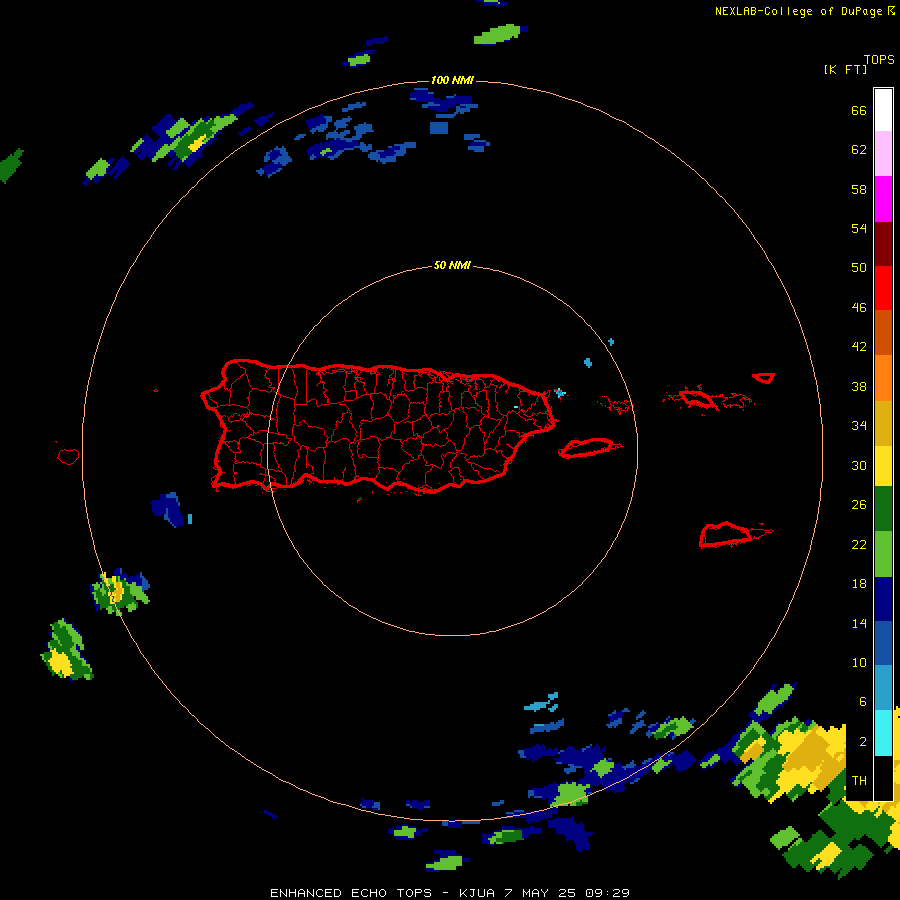Click the 50 NMI range ring label
The image size is (900, 900).
452,265
